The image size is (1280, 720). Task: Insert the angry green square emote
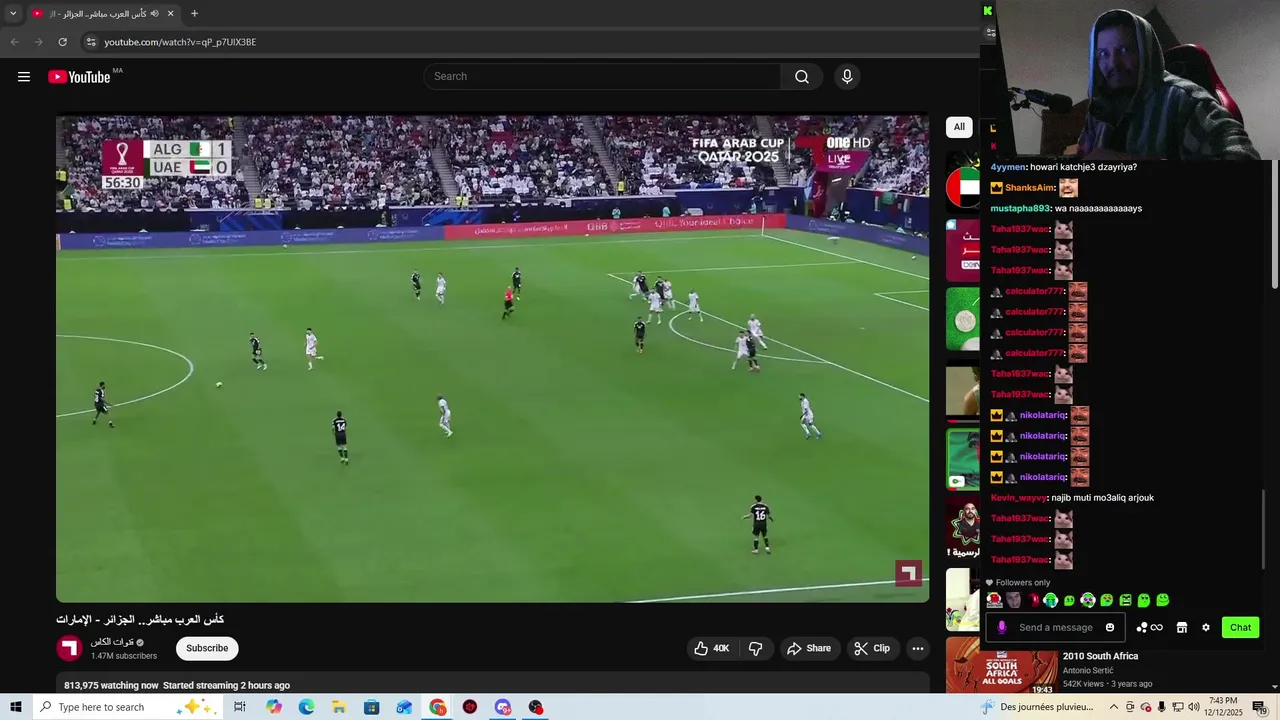click(1125, 600)
